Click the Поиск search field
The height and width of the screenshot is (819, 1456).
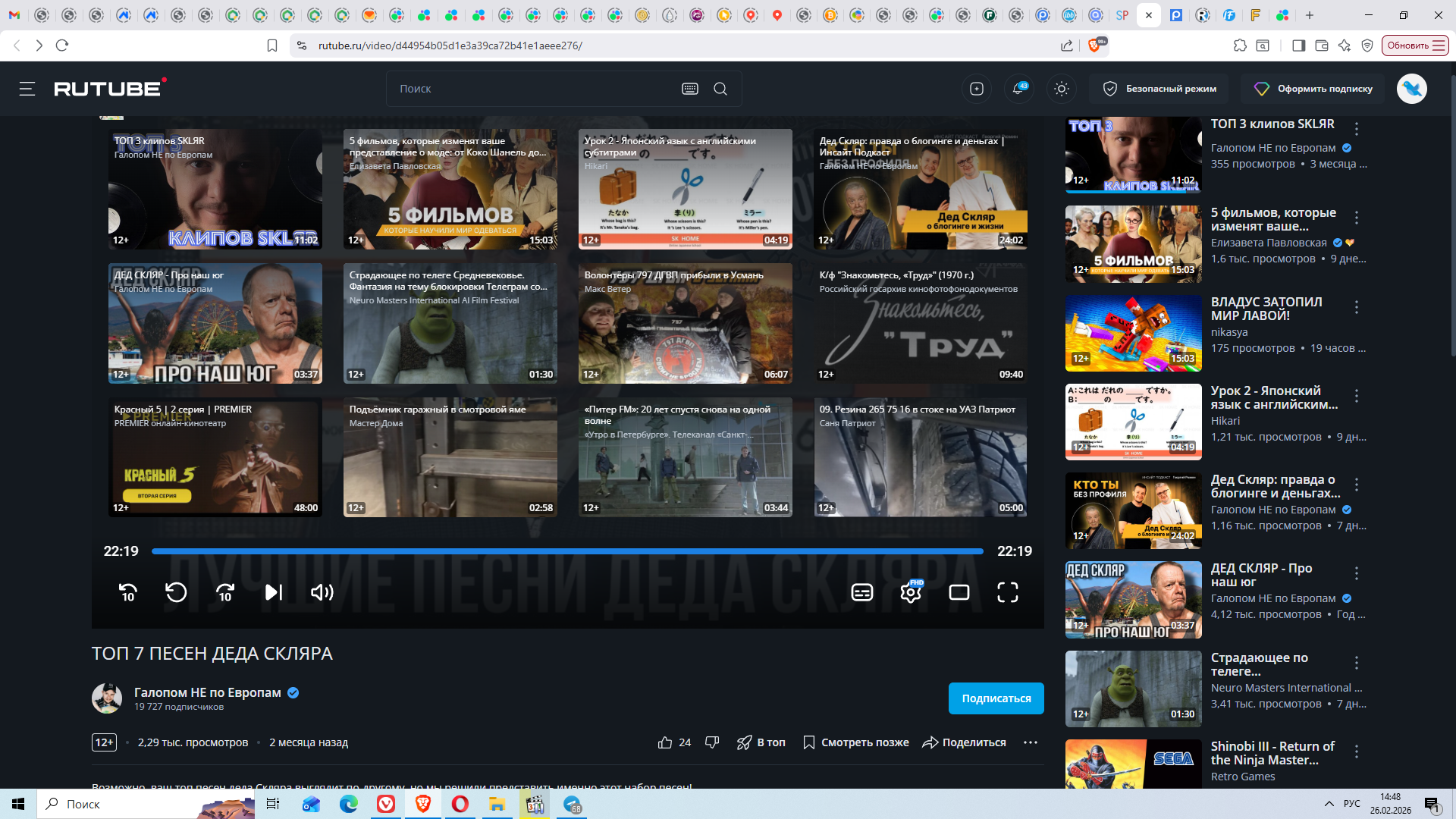tap(531, 89)
